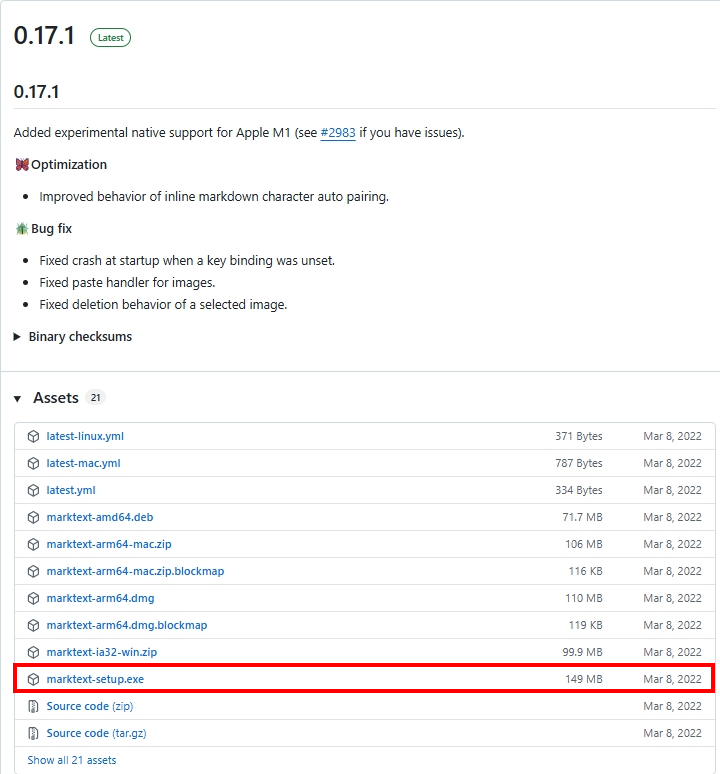This screenshot has width=720, height=774.
Task: Click file icon beside Source code (tar.gz)
Action: click(x=33, y=733)
